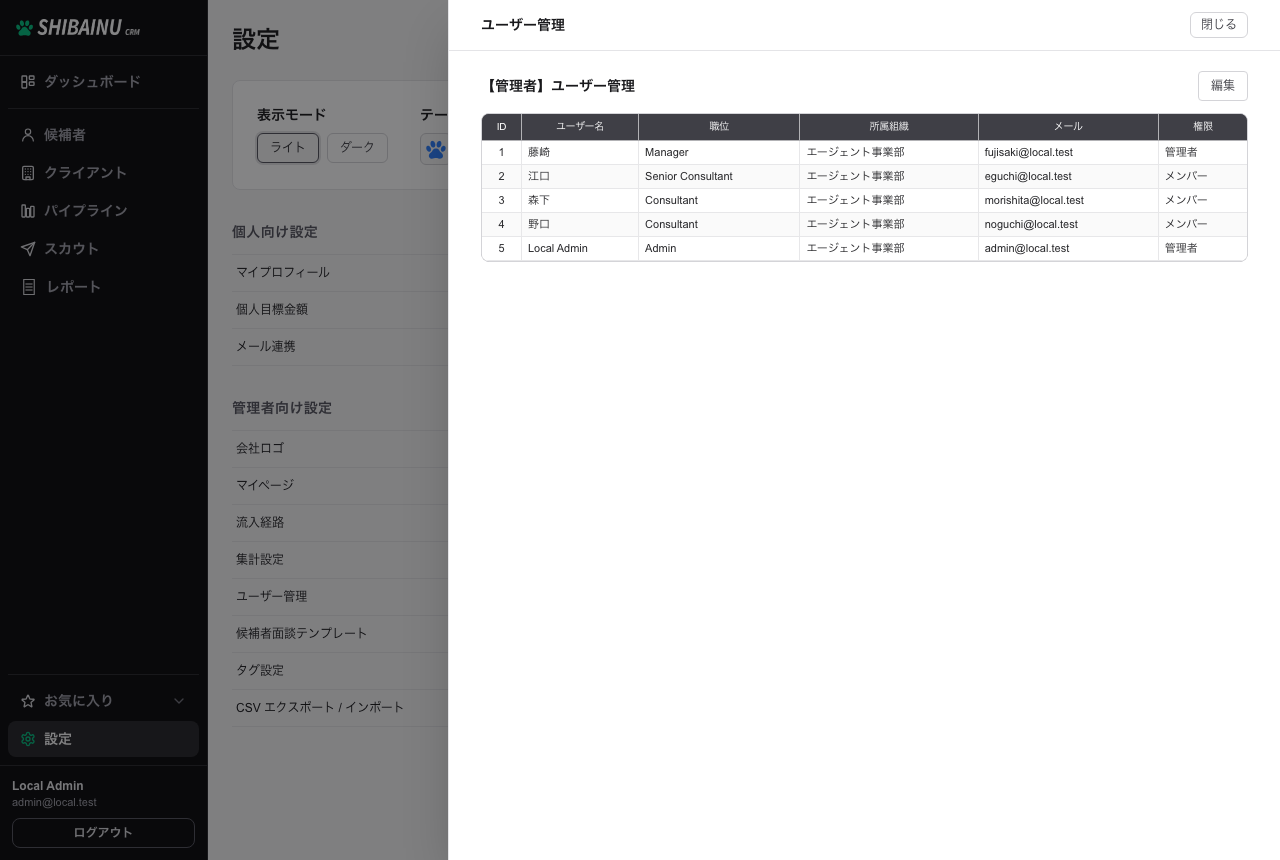Close the panel with 閉じる button
The height and width of the screenshot is (860, 1280).
click(1219, 25)
